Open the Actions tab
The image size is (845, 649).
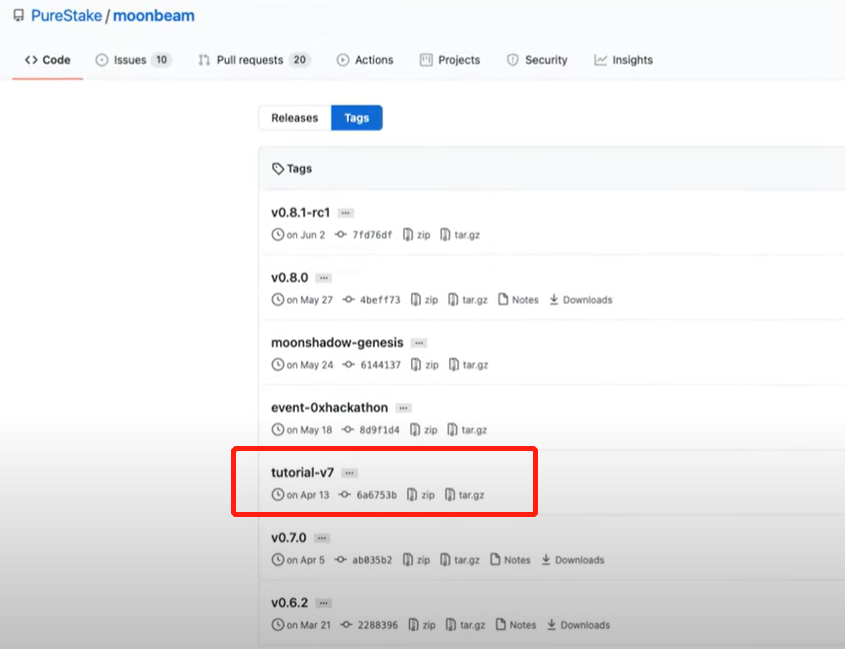pos(365,60)
